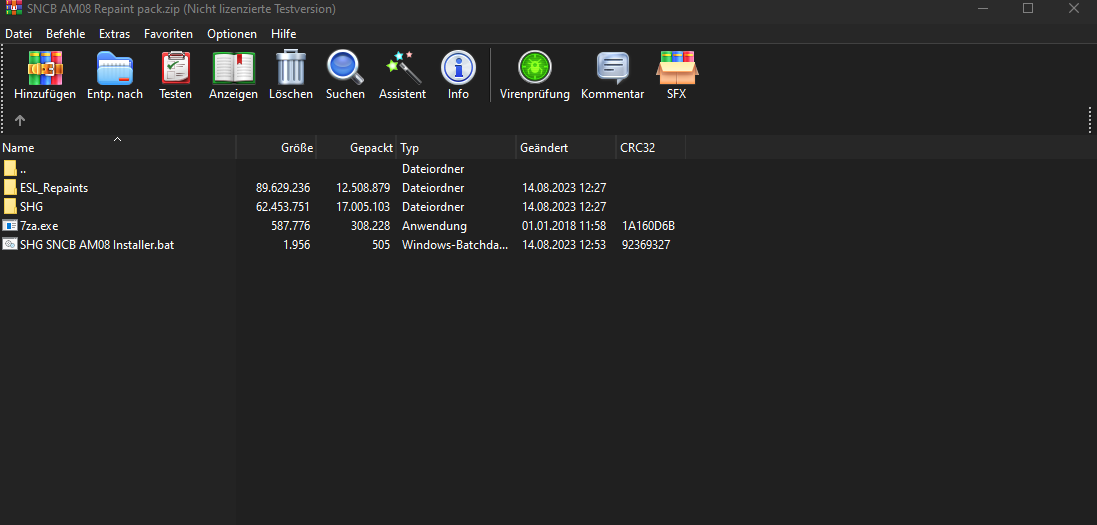Sort by the Gepackt column header
The width and height of the screenshot is (1097, 525).
[x=356, y=148]
